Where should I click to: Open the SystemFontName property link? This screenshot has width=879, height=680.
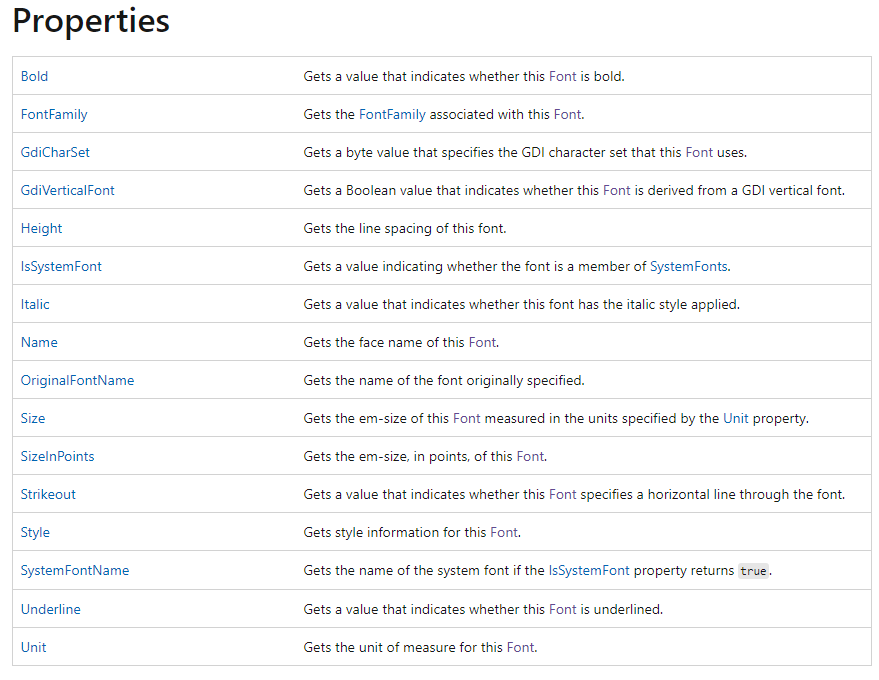74,570
